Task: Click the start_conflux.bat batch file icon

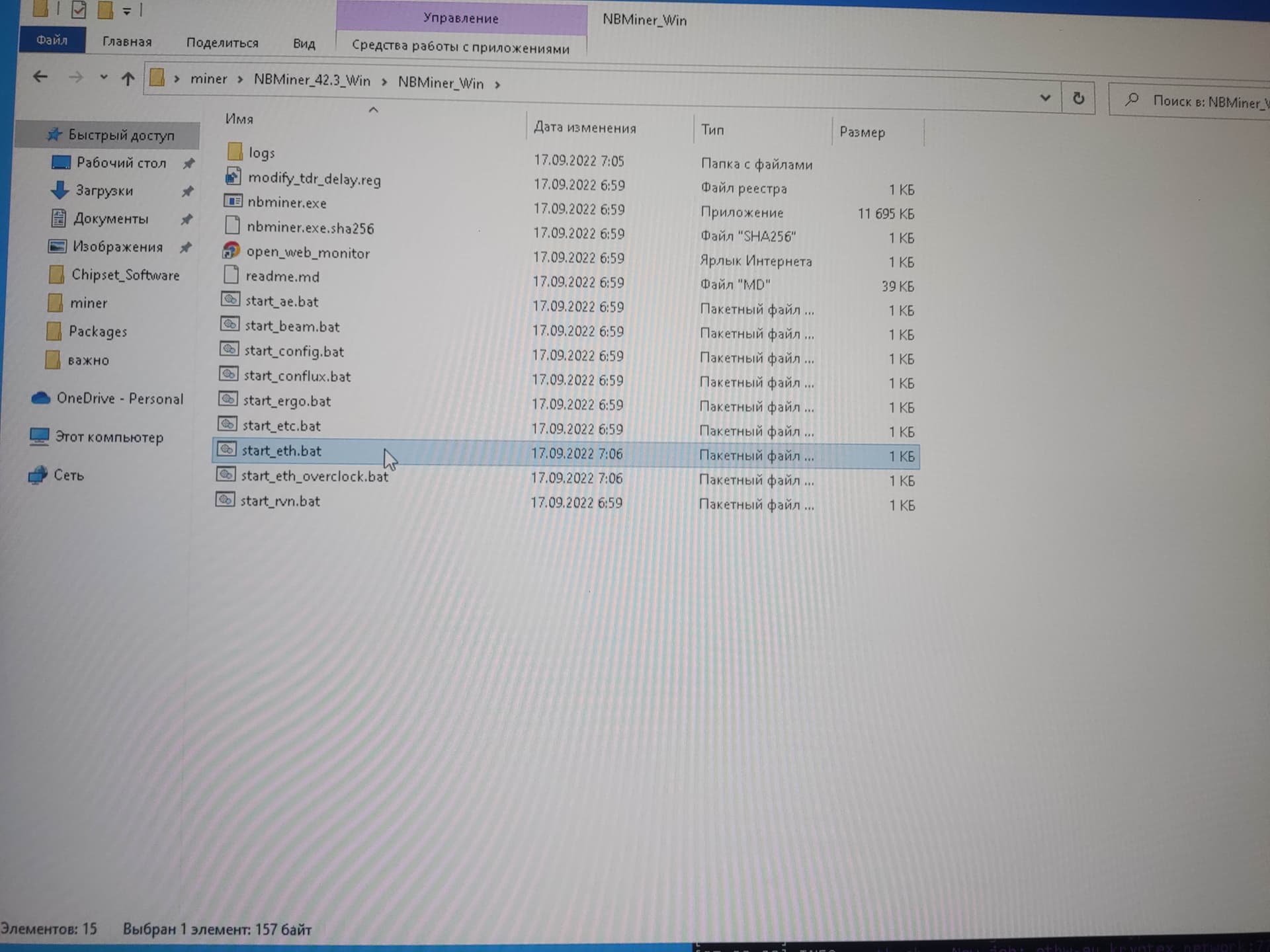Action: [x=228, y=374]
